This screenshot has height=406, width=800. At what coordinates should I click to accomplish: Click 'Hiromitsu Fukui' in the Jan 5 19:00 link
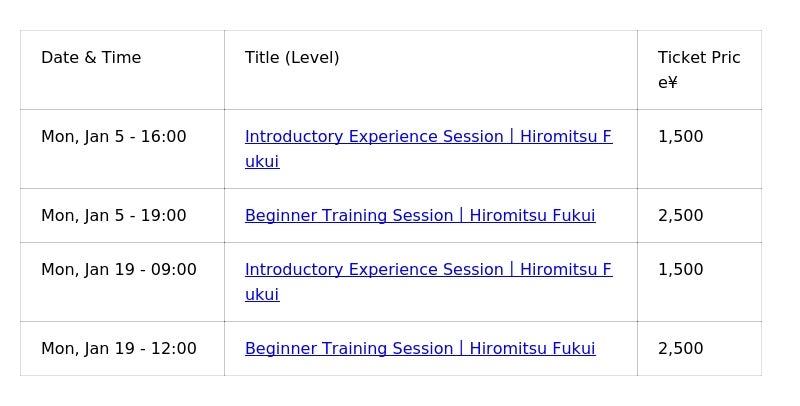532,216
